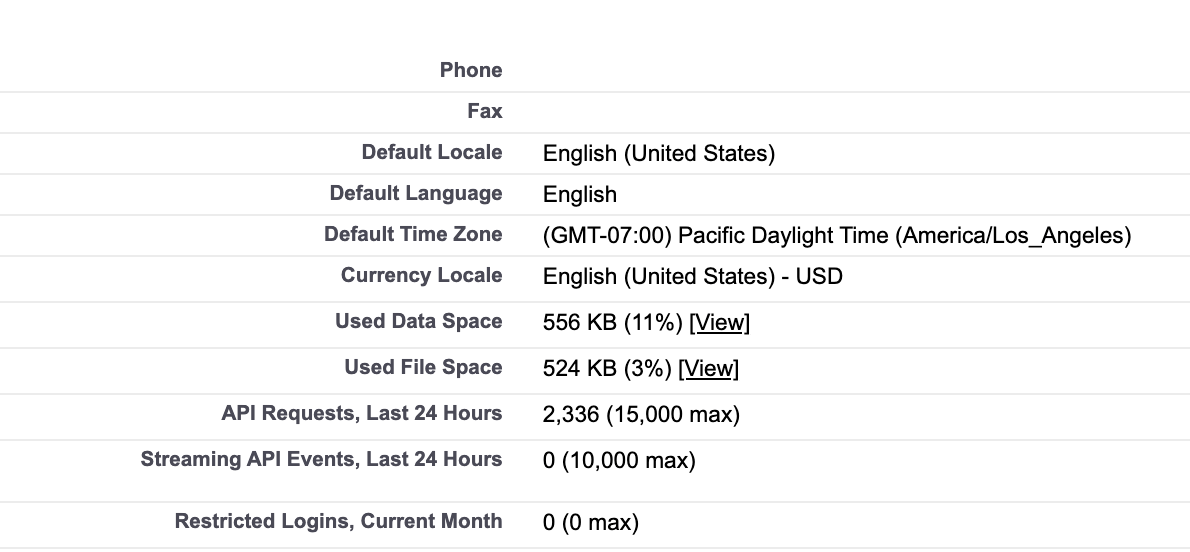Select the Fax field label
This screenshot has height=552, width=1190.
[x=485, y=112]
